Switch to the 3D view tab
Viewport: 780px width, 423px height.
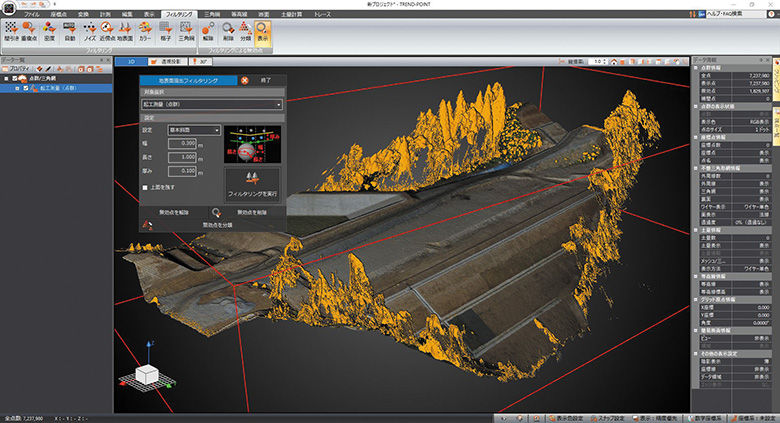(131, 62)
